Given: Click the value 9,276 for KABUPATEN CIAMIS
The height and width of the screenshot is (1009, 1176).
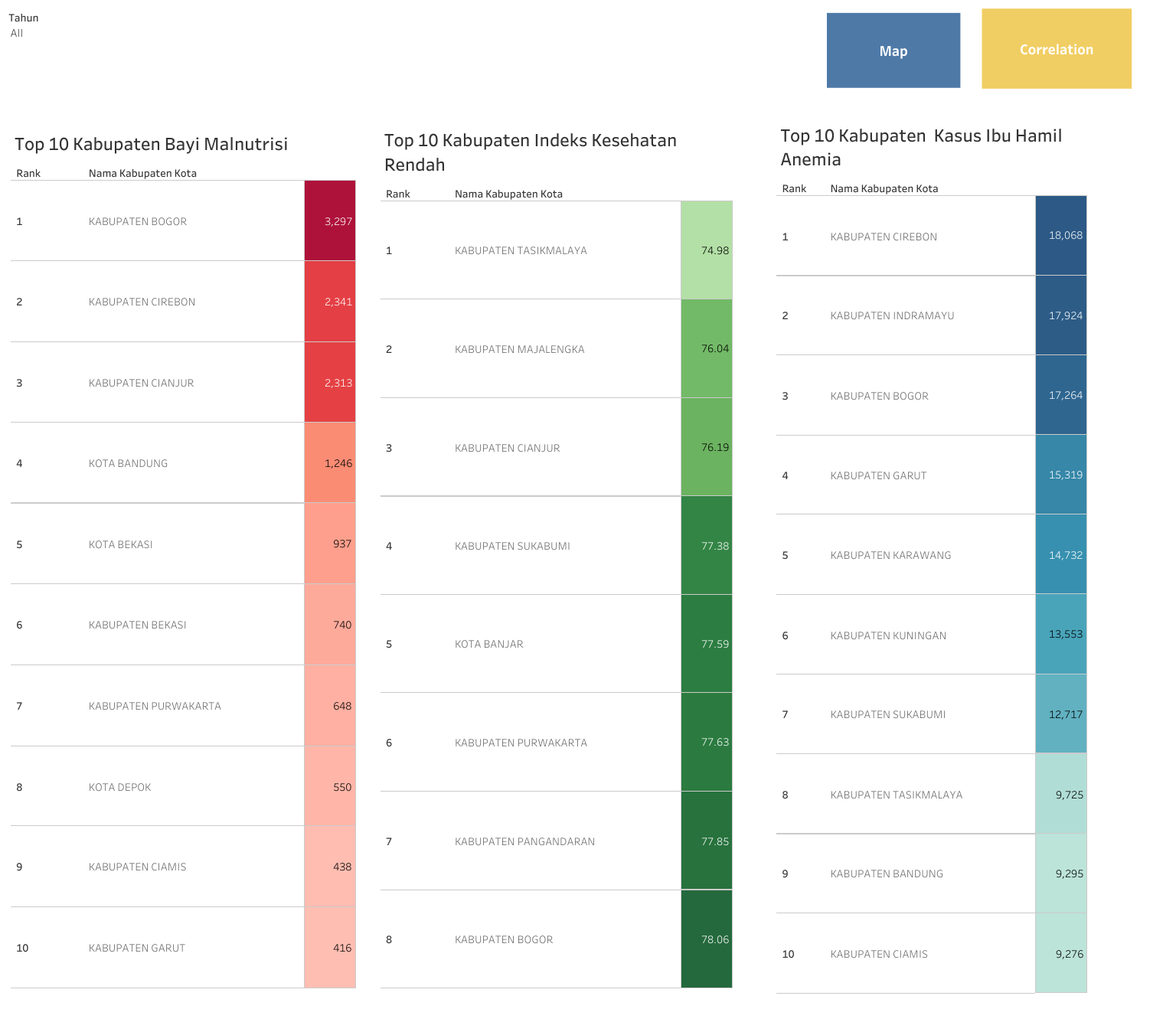Looking at the screenshot, I should (1060, 954).
